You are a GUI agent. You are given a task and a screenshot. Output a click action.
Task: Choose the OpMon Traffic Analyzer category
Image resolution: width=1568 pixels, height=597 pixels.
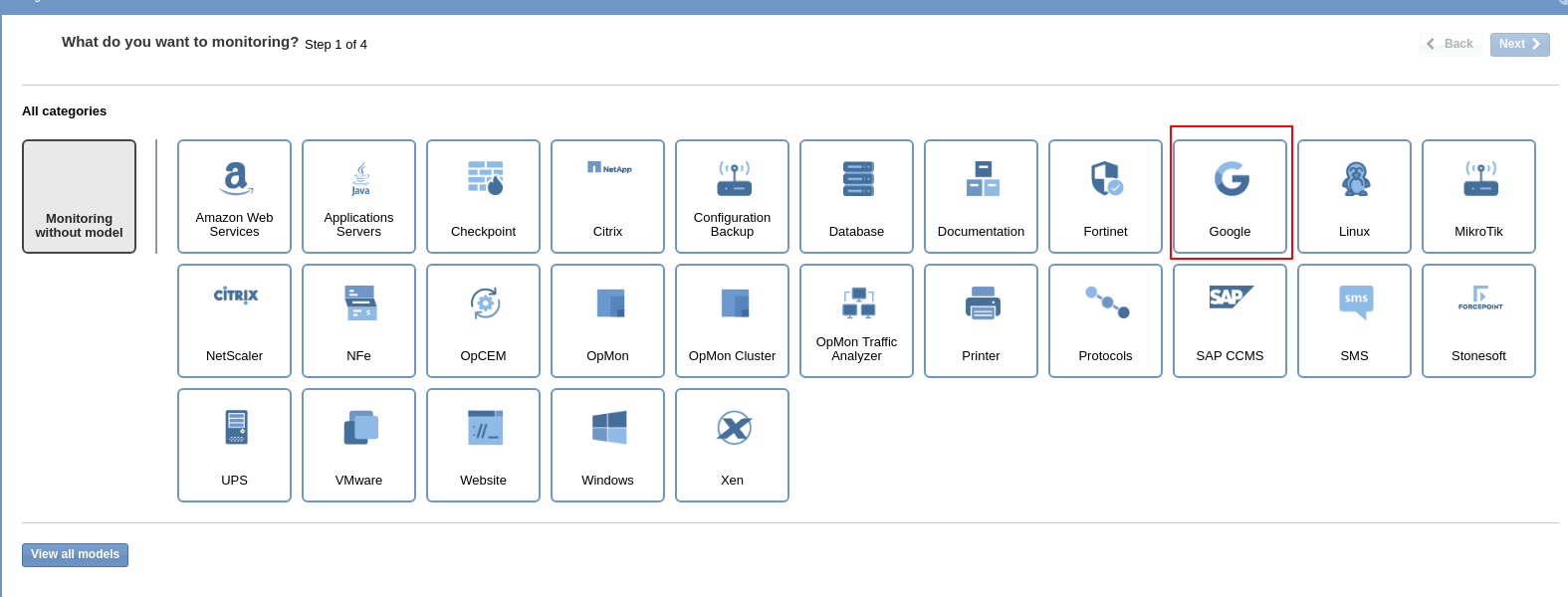pyautogui.click(x=856, y=320)
